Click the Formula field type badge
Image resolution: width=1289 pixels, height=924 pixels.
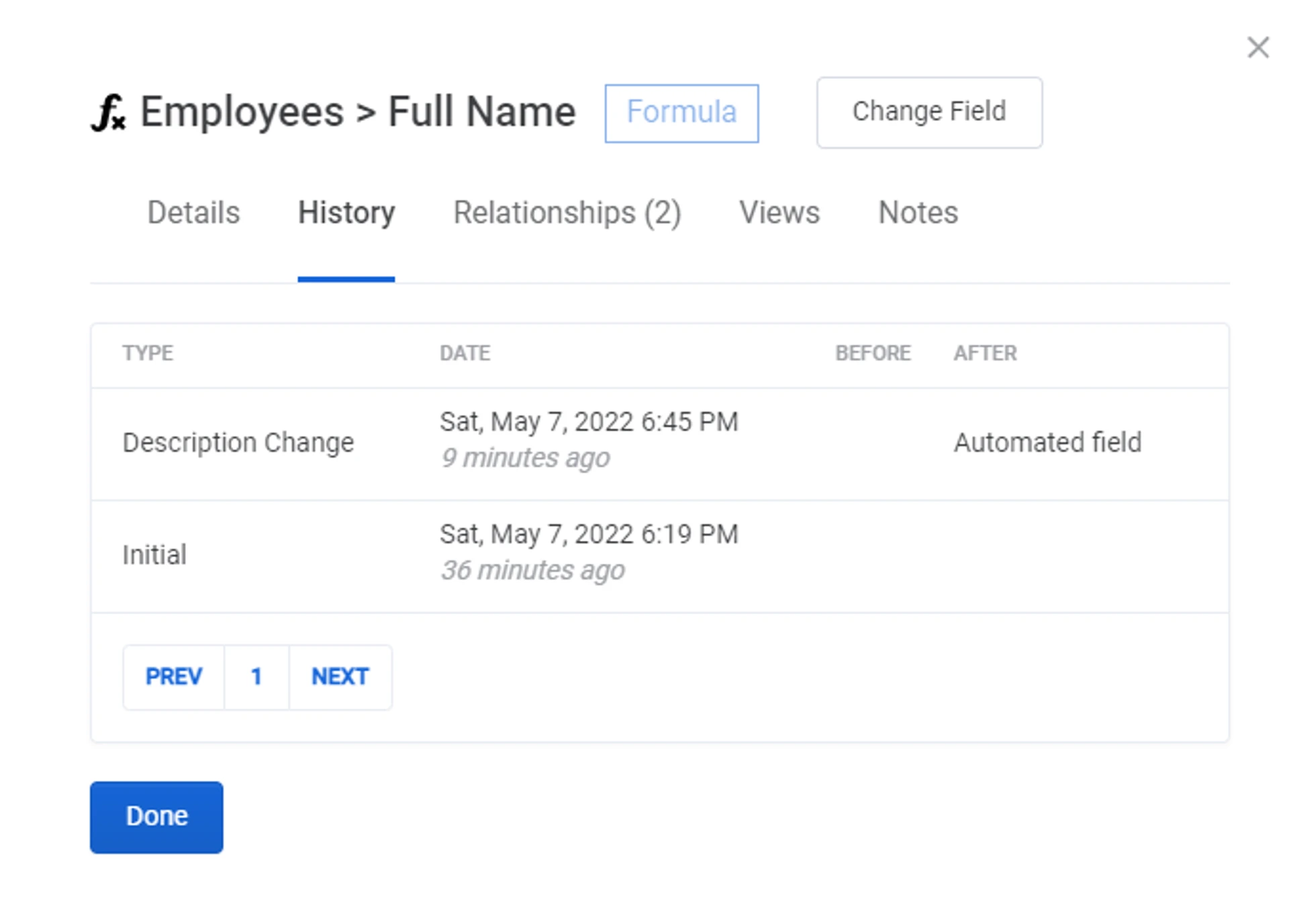(681, 113)
